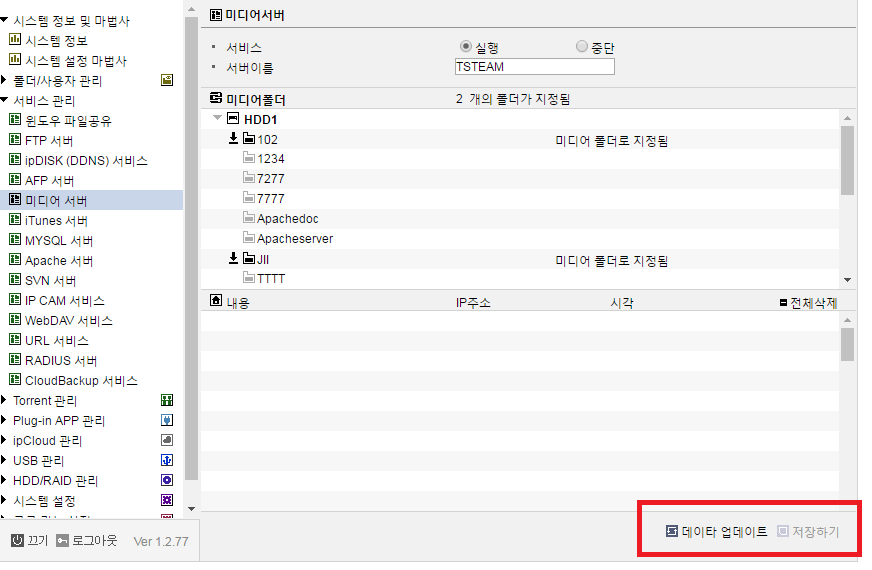Screen dimensions: 872x570
Task: Select the TTTT folder
Action: pyautogui.click(x=264, y=278)
